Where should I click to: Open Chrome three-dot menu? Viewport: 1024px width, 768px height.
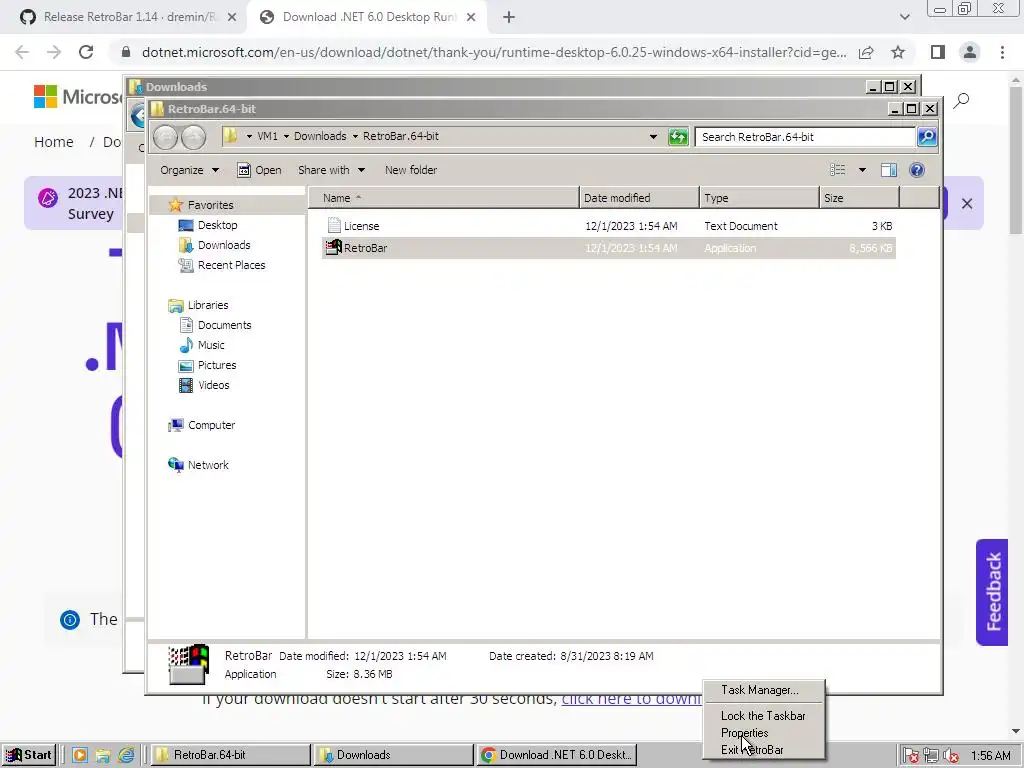click(1002, 52)
